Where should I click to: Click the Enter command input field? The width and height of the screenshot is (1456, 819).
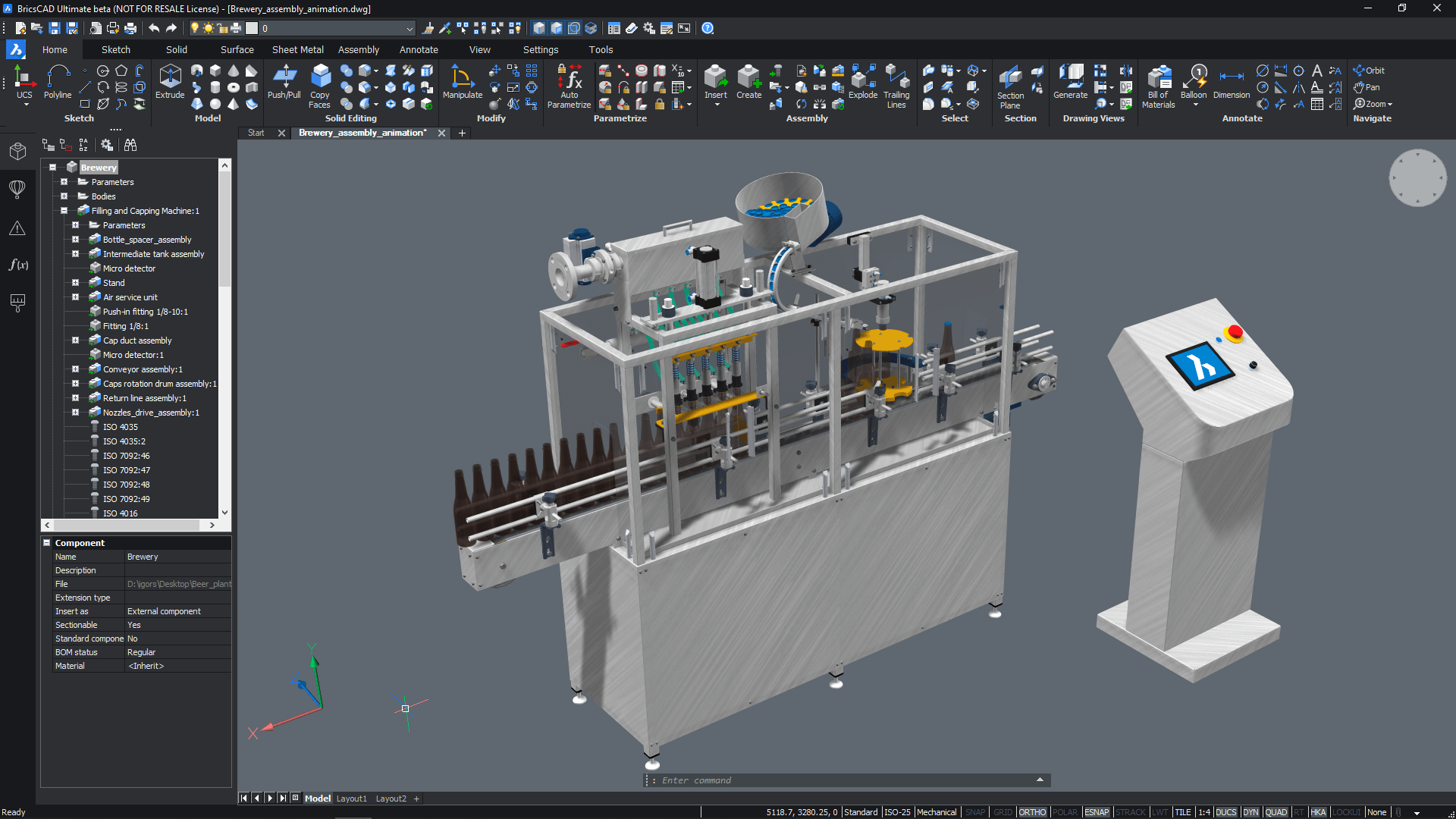tap(842, 780)
